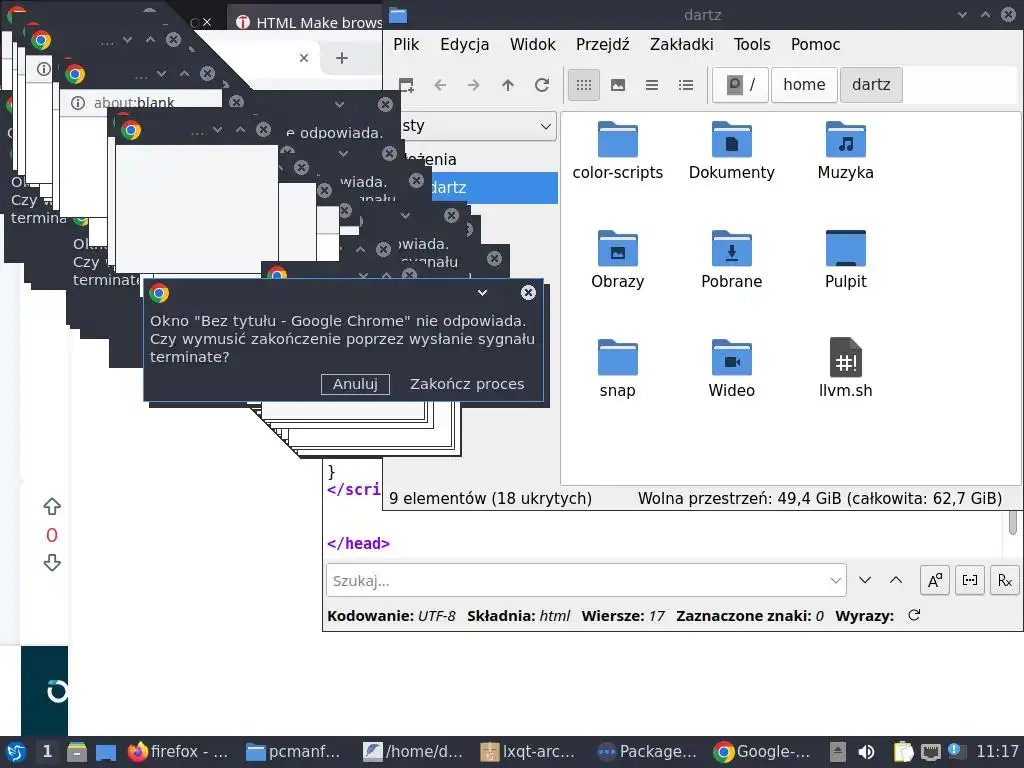Open the clipboard manager tray icon
This screenshot has width=1024, height=768.
tap(903, 752)
